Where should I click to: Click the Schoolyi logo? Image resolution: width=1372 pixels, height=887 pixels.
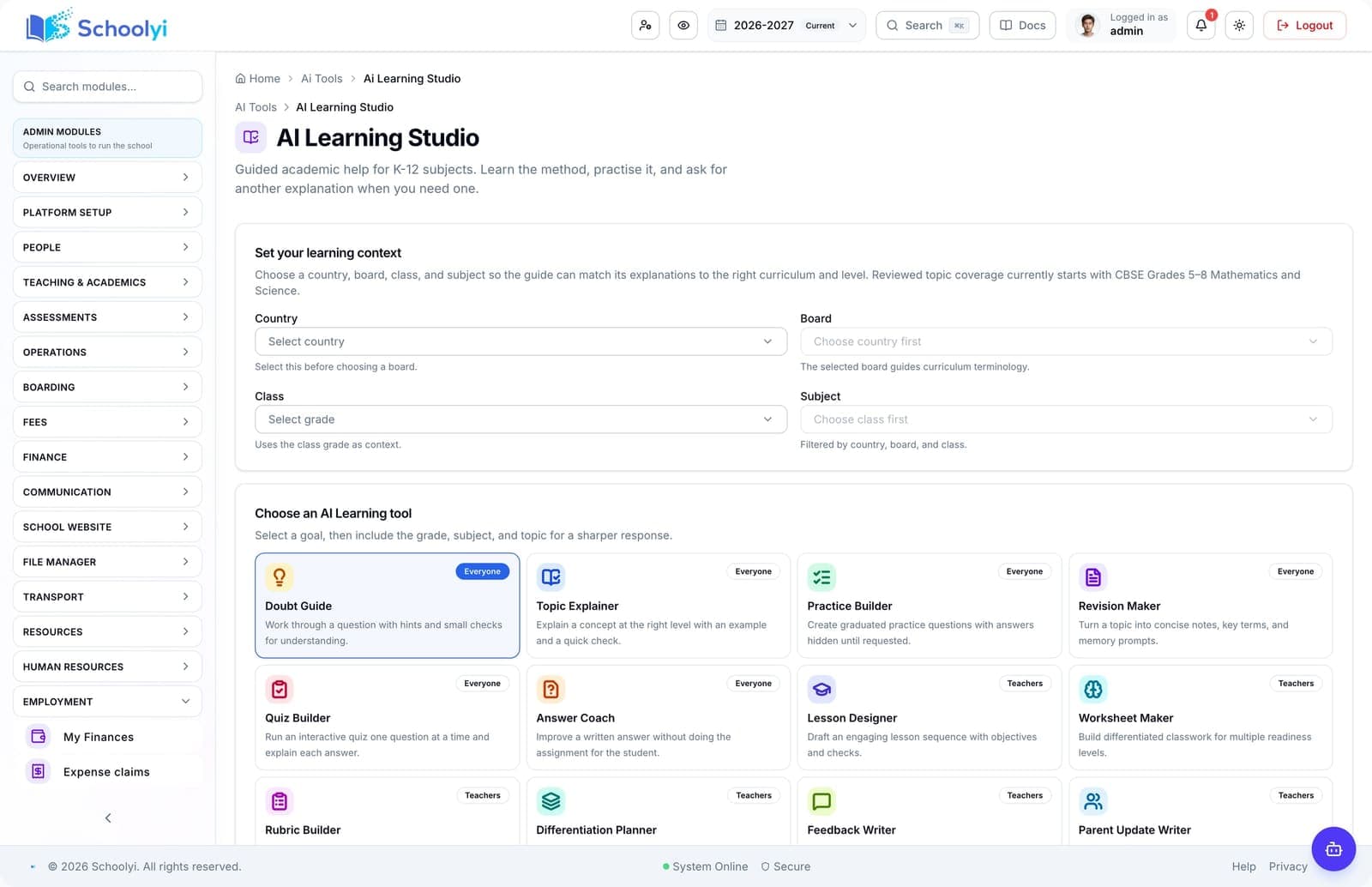click(96, 27)
